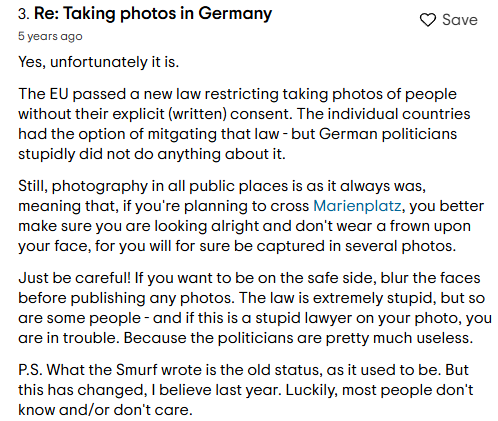Click the line starting 'Just be careful!'
The height and width of the screenshot is (421, 498).
249,278
